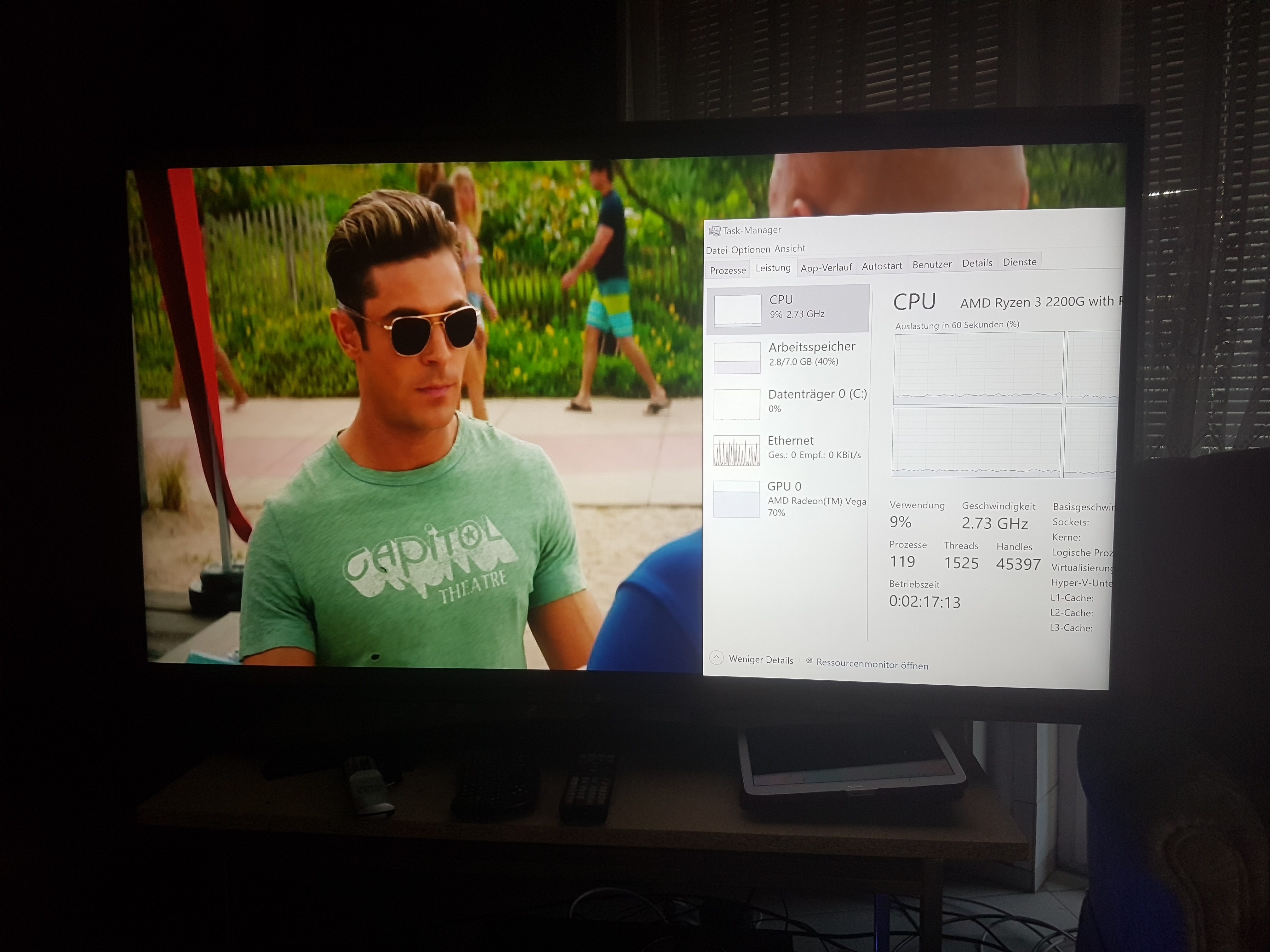Open the Autostart tab
1270x952 pixels.
tap(882, 266)
